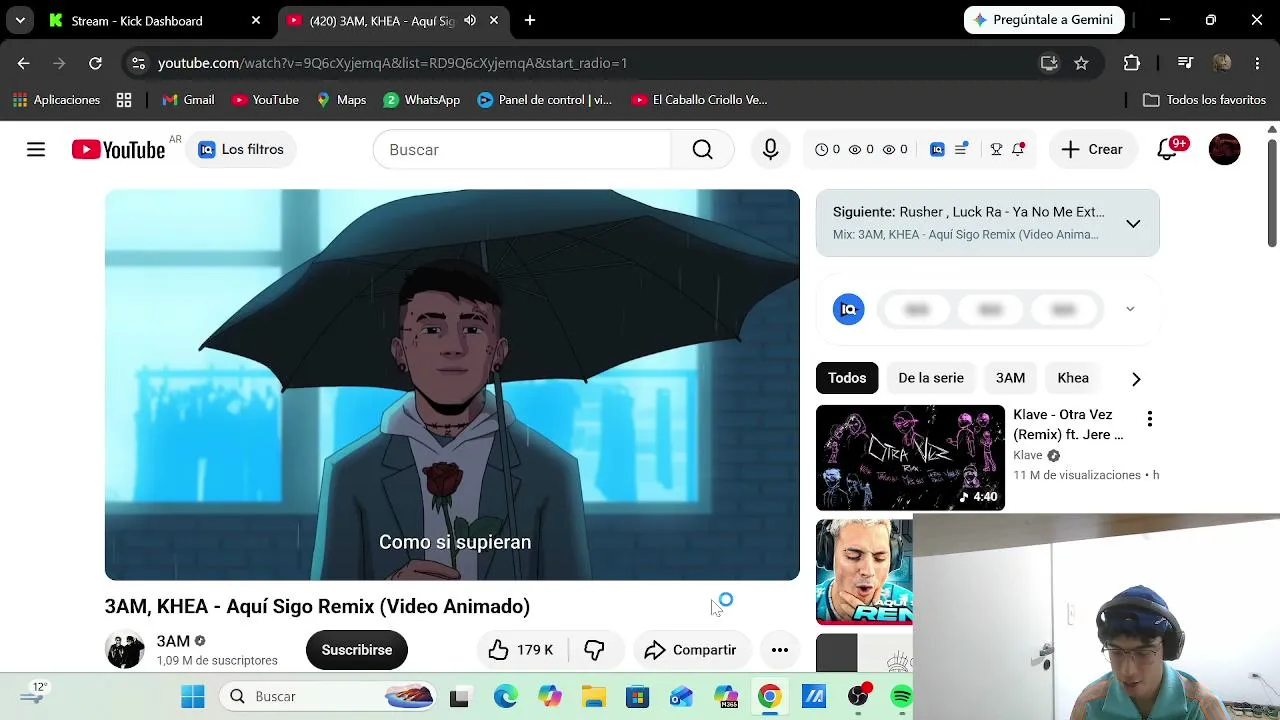This screenshot has width=1280, height=720.
Task: Open the Windows Start menu
Action: pos(193,696)
